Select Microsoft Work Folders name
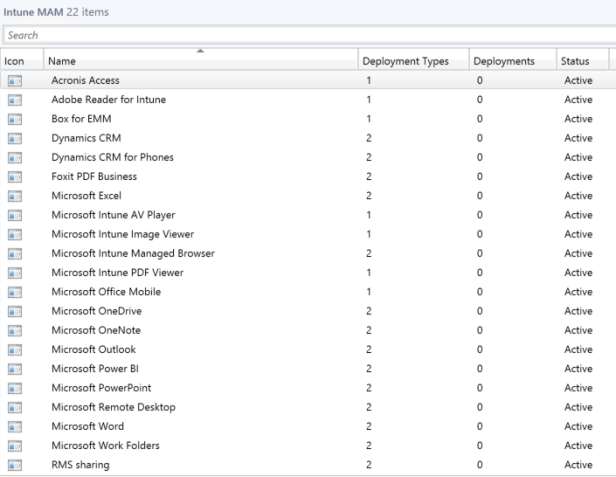The width and height of the screenshot is (616, 477). click(x=105, y=446)
